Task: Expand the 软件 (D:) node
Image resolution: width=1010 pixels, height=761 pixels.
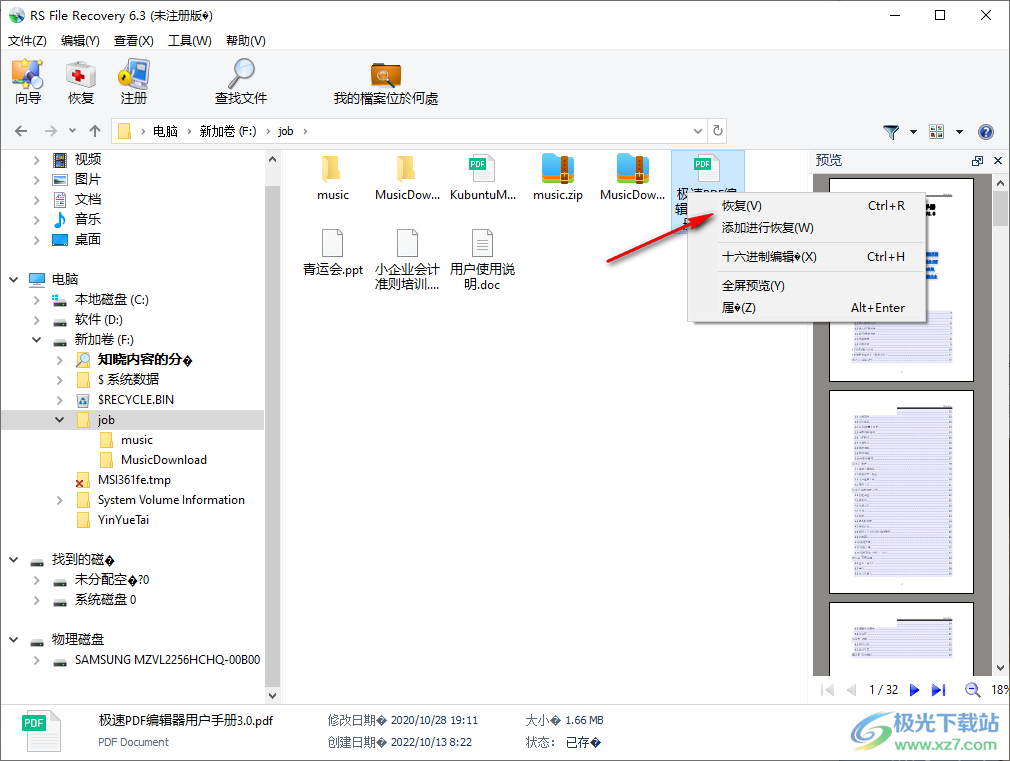Action: click(x=37, y=320)
